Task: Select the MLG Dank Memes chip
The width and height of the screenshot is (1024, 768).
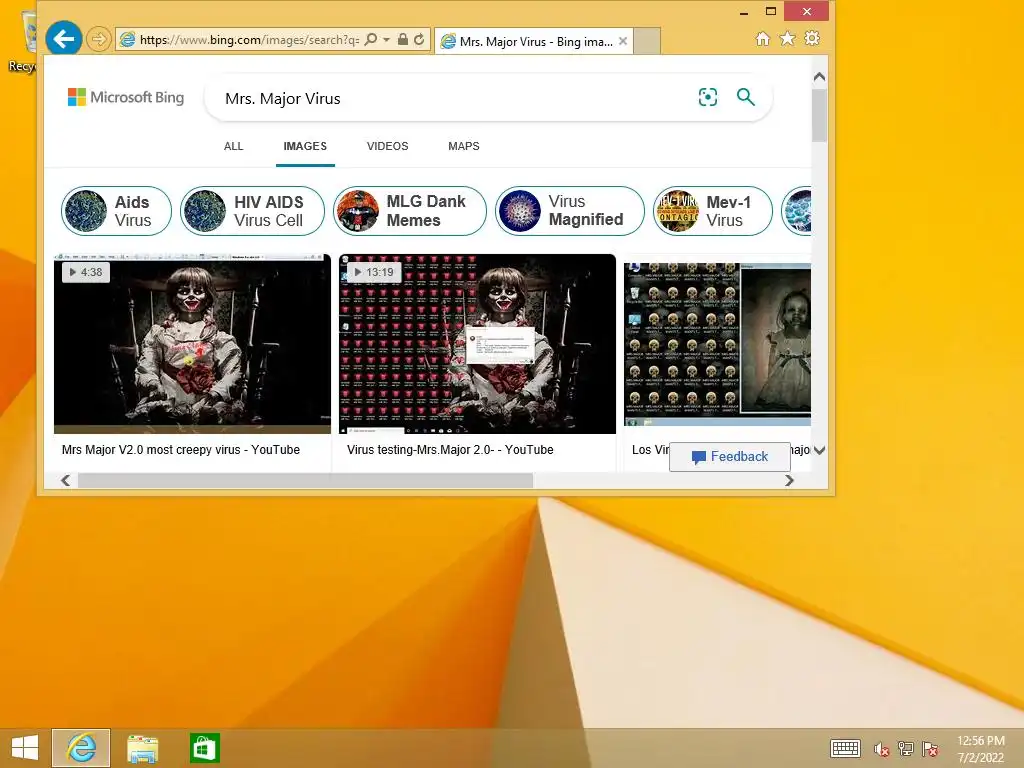Action: coord(410,211)
